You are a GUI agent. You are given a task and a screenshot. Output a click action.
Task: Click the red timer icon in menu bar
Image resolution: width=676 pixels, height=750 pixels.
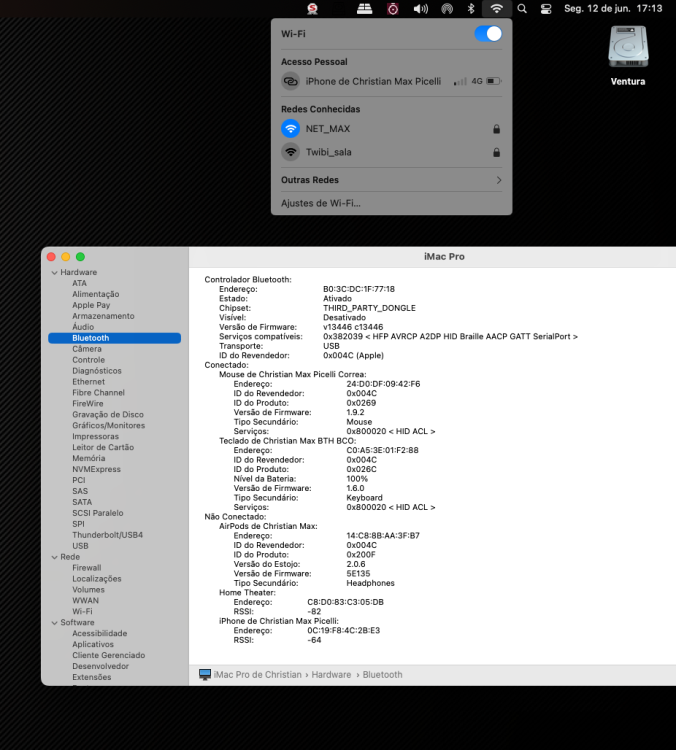393,9
